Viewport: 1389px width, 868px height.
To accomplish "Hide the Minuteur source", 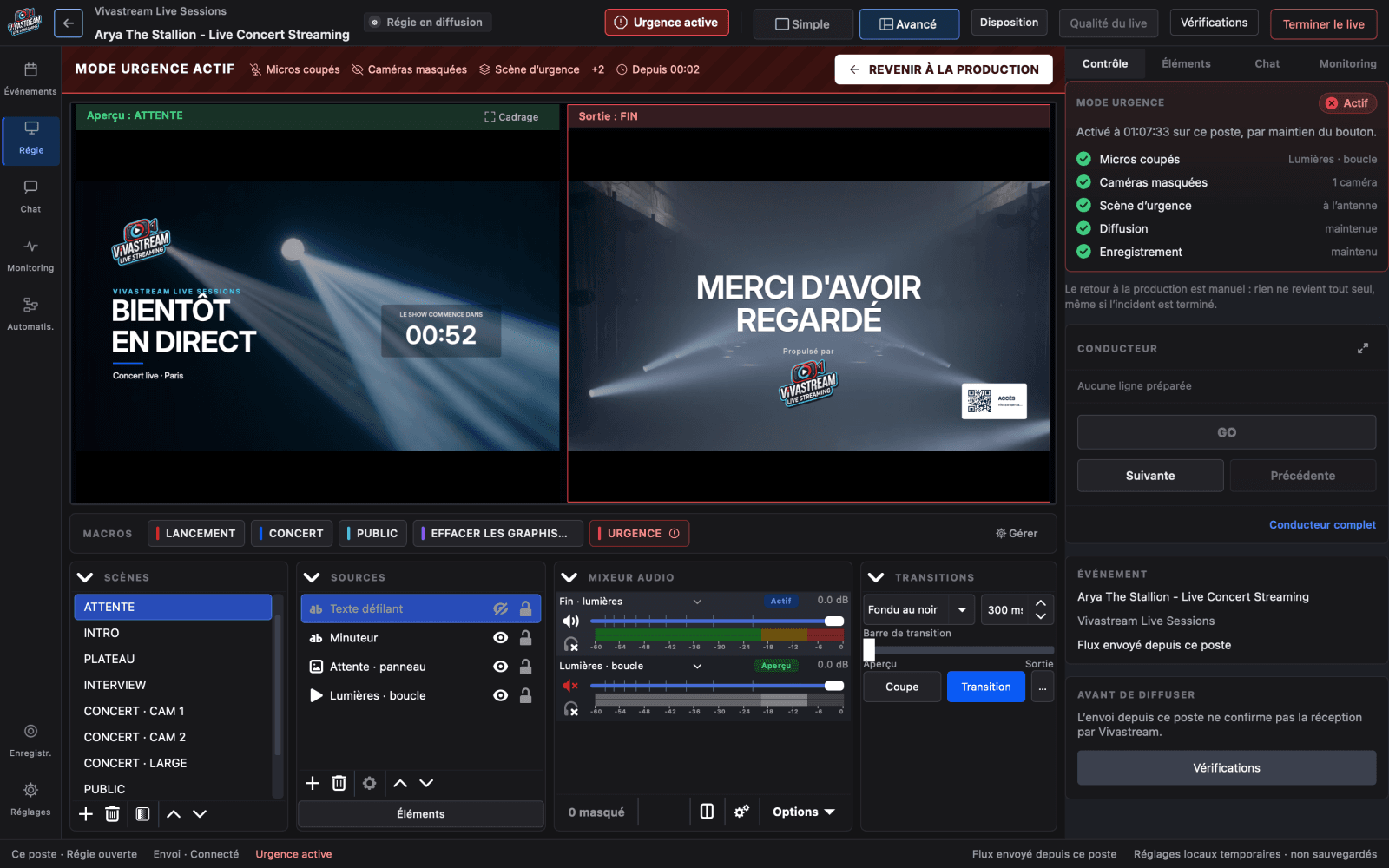I will pos(501,638).
